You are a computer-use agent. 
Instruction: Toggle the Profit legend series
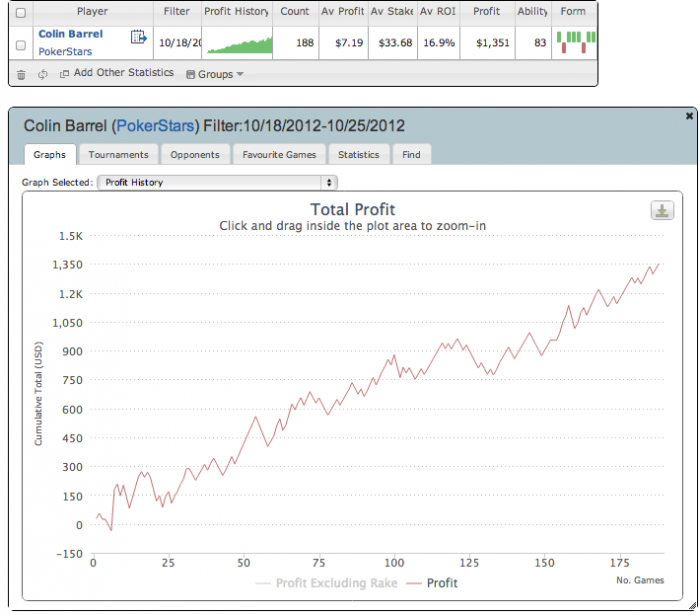click(432, 583)
